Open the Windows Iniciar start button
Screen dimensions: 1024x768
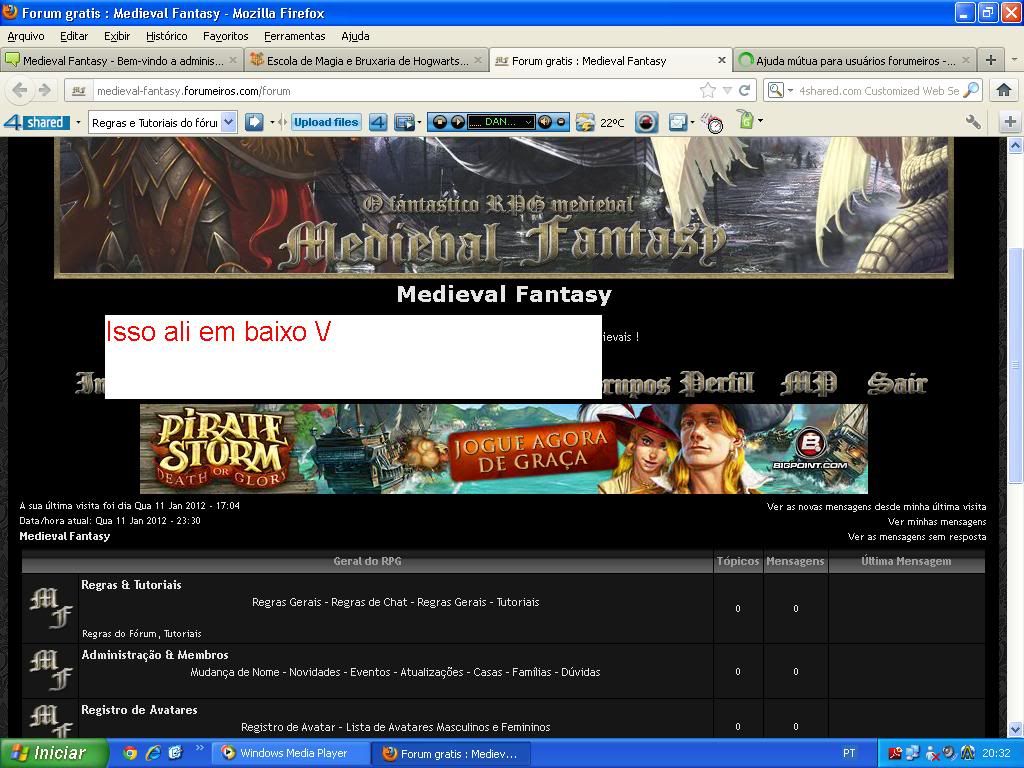(x=54, y=753)
